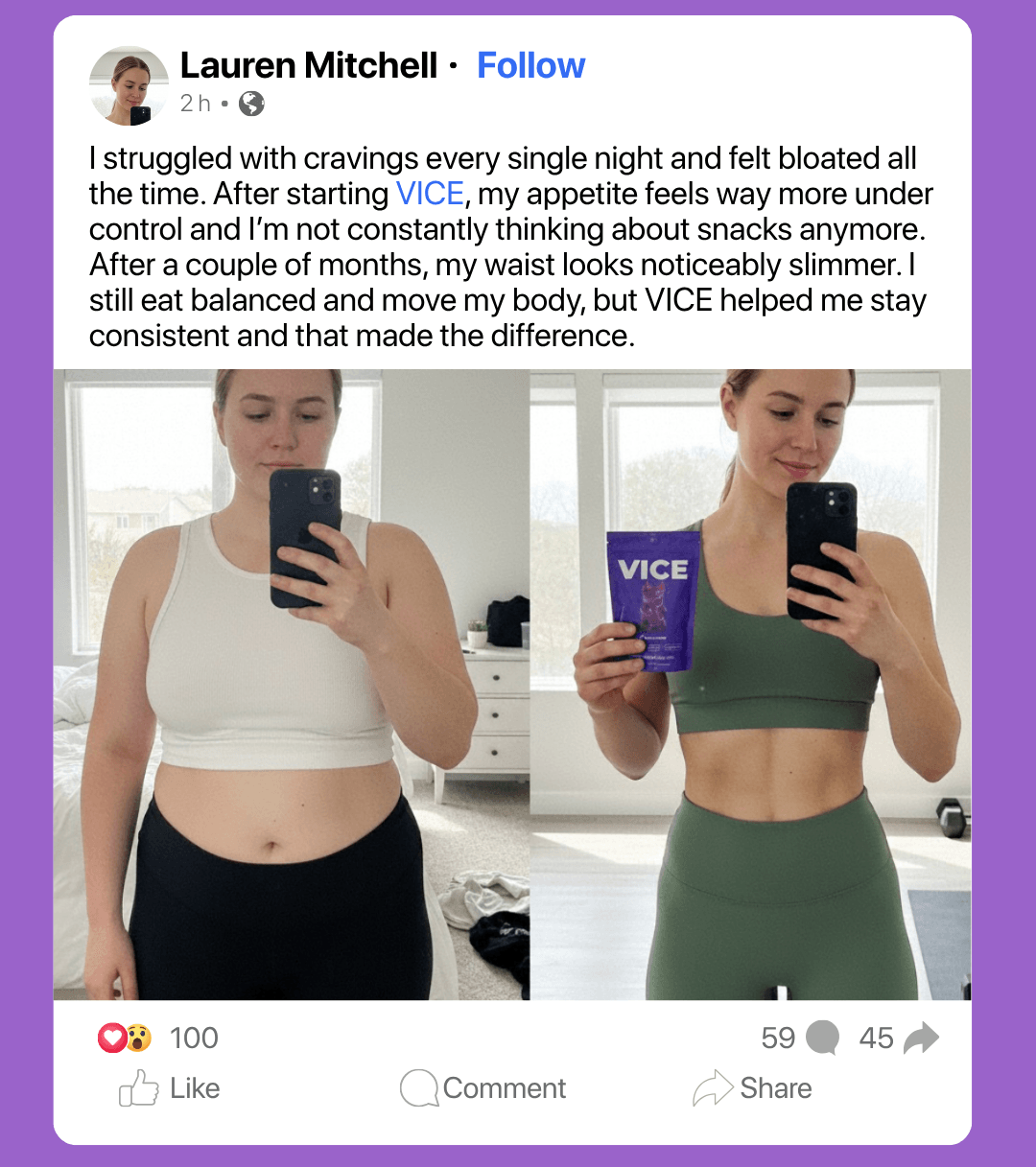Click the Comment button
This screenshot has width=1036, height=1167.
click(x=483, y=1088)
